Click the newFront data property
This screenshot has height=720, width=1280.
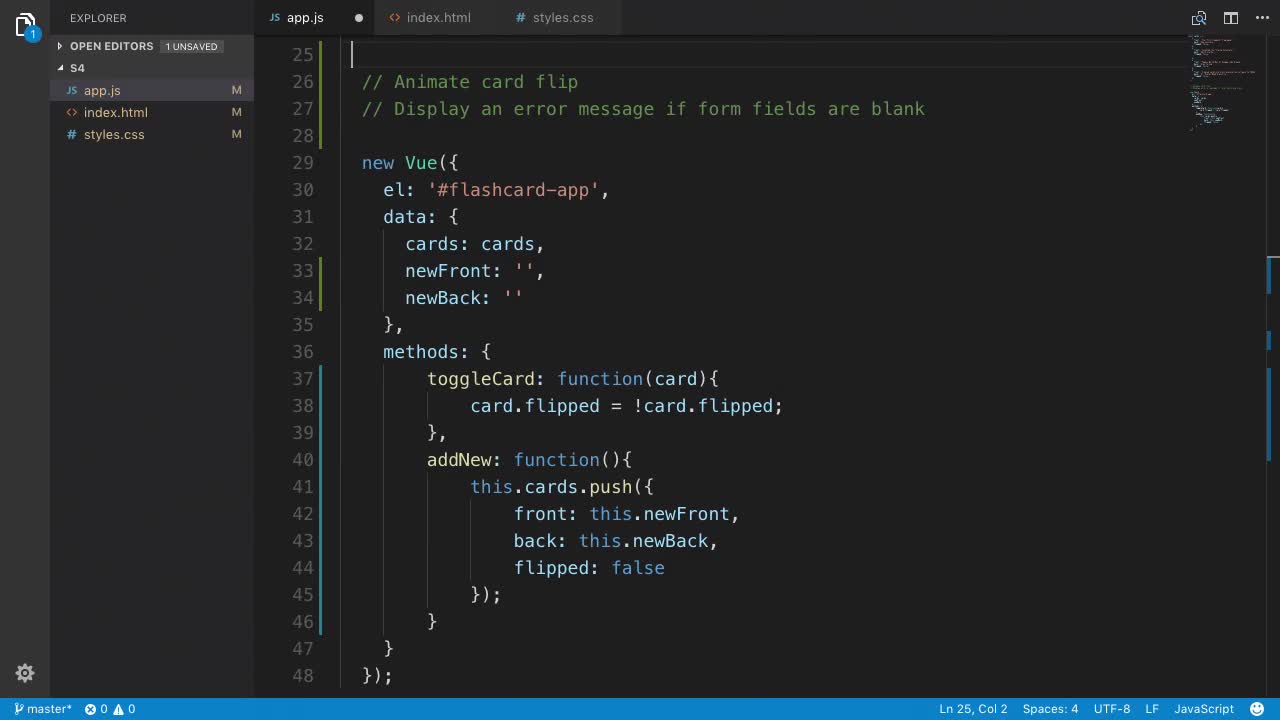[x=449, y=271]
